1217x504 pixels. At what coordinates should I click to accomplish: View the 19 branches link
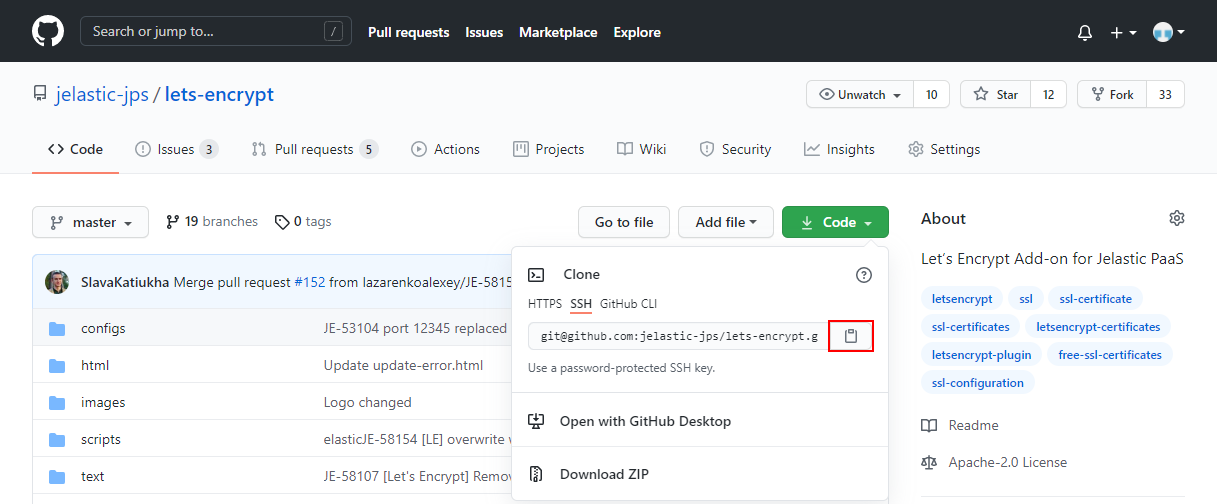tap(212, 222)
